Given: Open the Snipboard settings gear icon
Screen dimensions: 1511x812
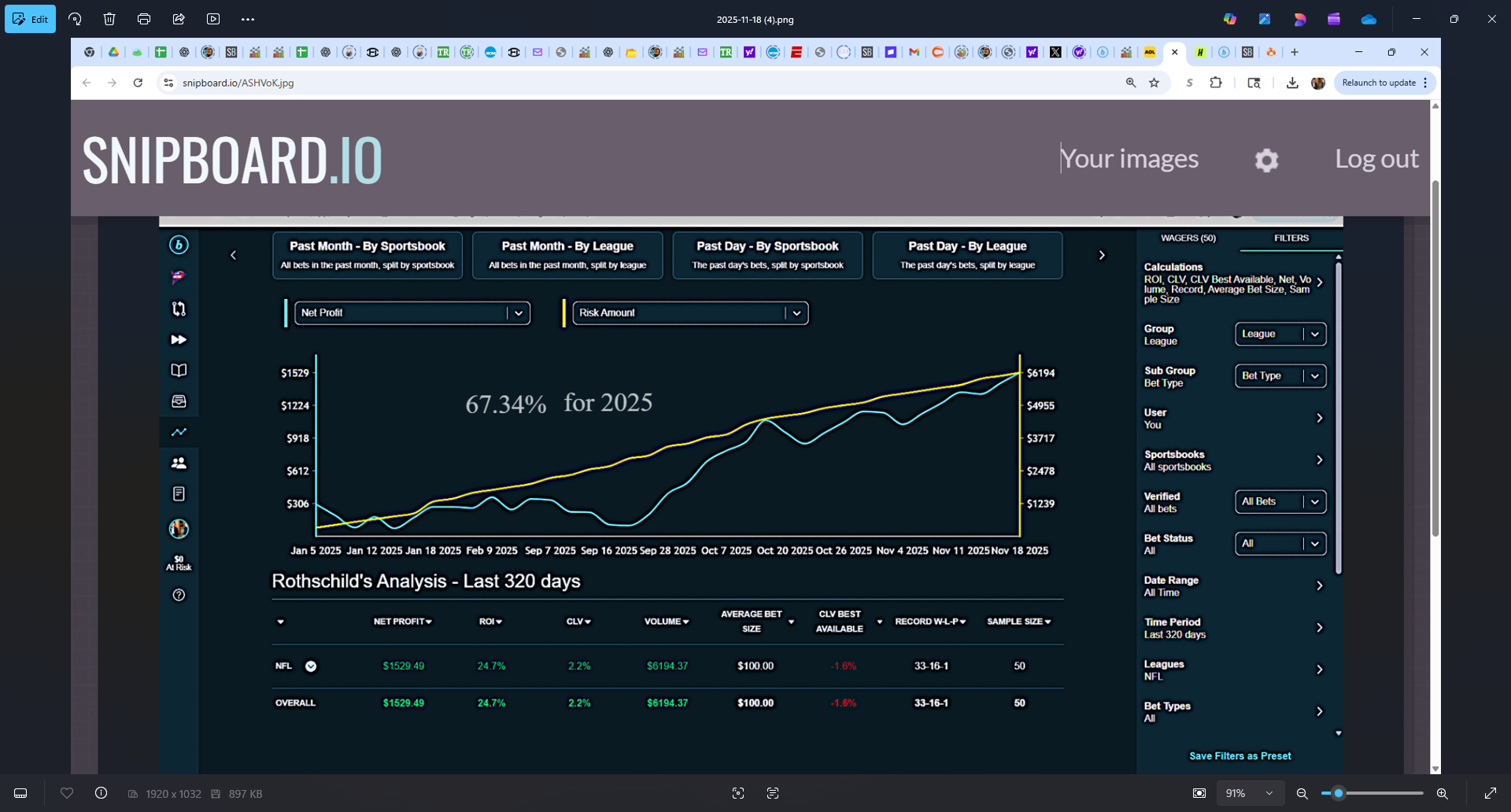Looking at the screenshot, I should click(x=1266, y=161).
